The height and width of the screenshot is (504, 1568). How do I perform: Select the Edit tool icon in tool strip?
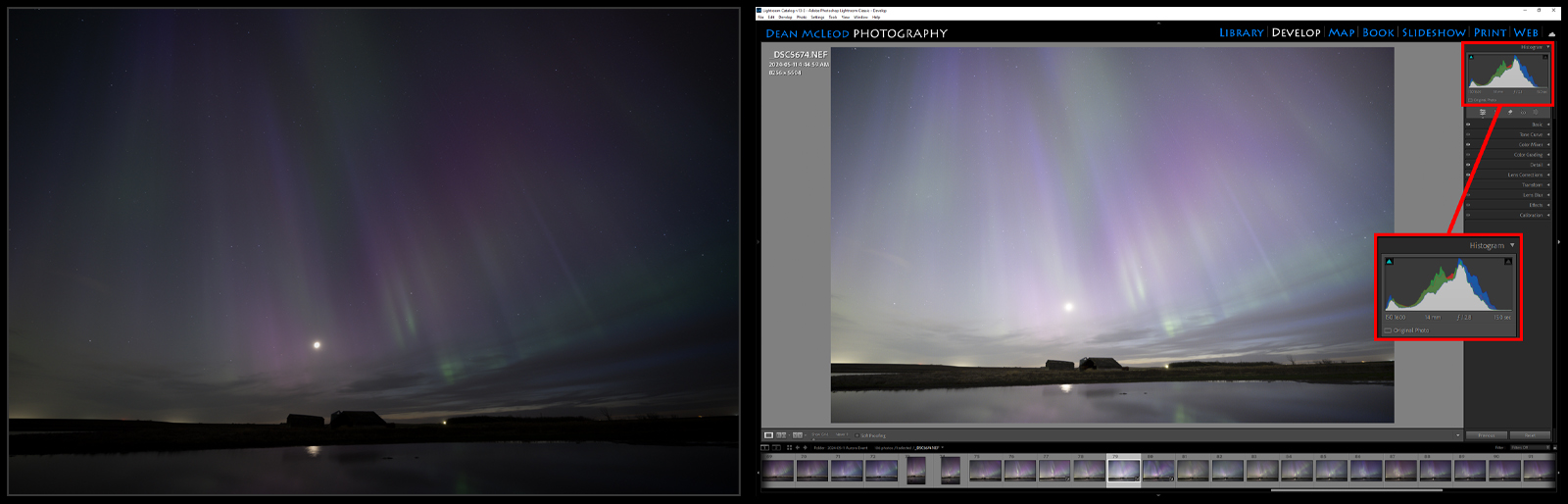pos(1483,112)
